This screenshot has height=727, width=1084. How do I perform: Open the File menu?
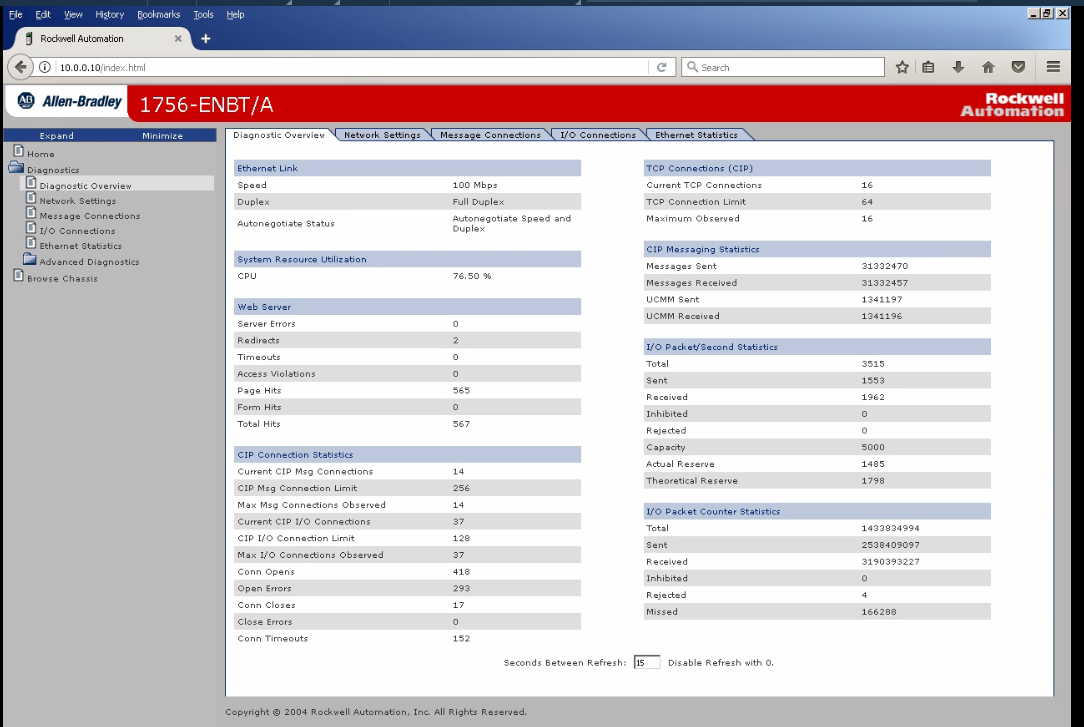coord(15,15)
